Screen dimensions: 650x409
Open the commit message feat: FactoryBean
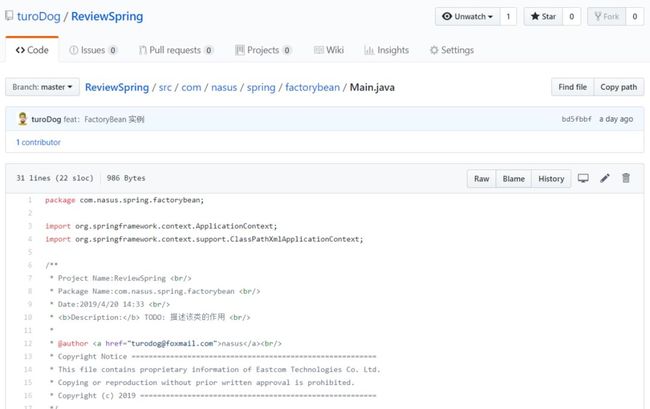coord(104,119)
